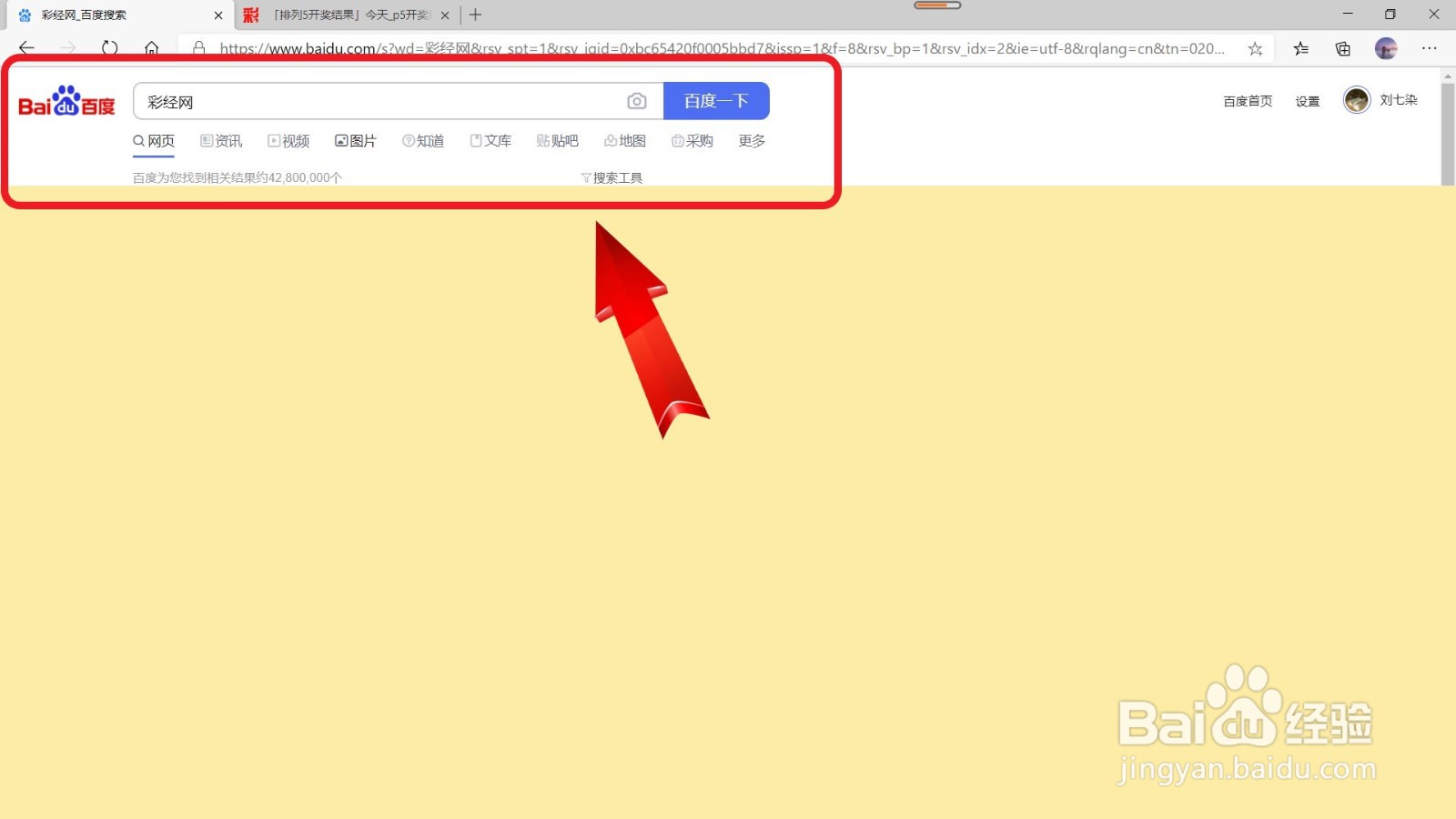Go to the browser home page

[x=152, y=48]
